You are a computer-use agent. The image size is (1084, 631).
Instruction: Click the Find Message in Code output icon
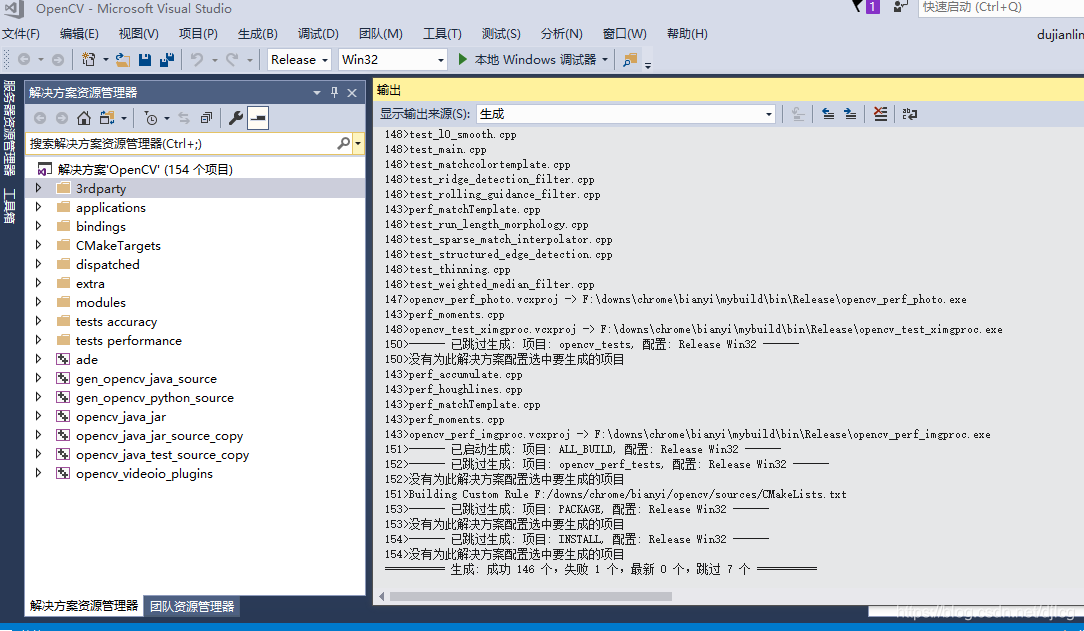click(x=798, y=114)
